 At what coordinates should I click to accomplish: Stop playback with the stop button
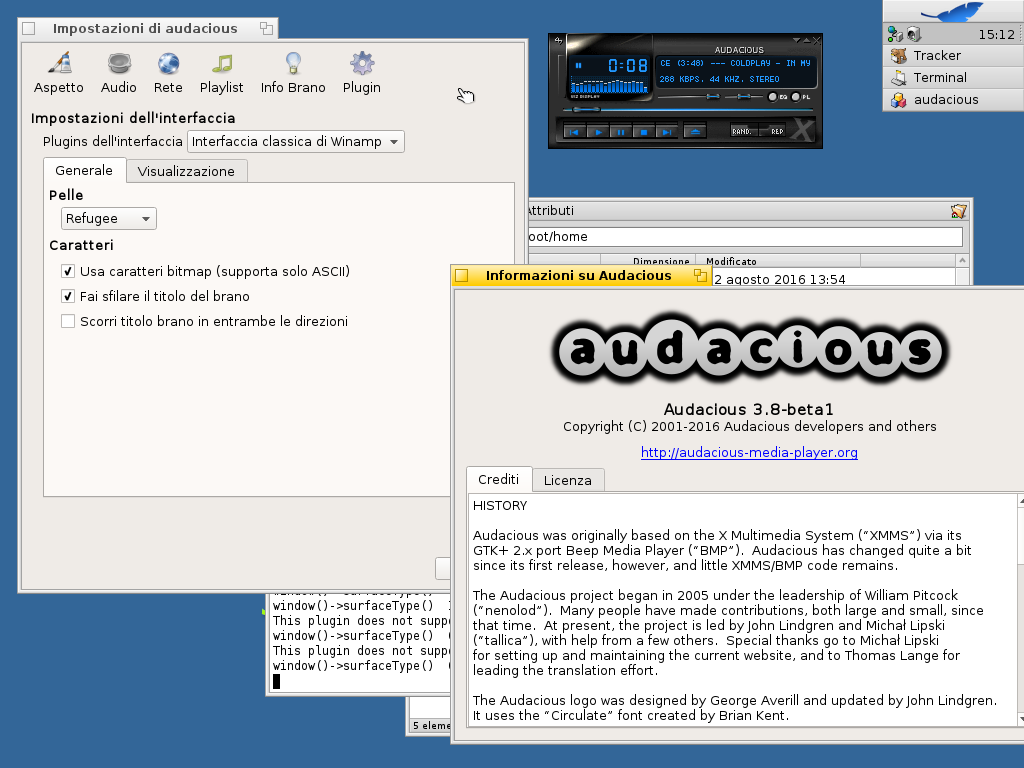click(643, 132)
